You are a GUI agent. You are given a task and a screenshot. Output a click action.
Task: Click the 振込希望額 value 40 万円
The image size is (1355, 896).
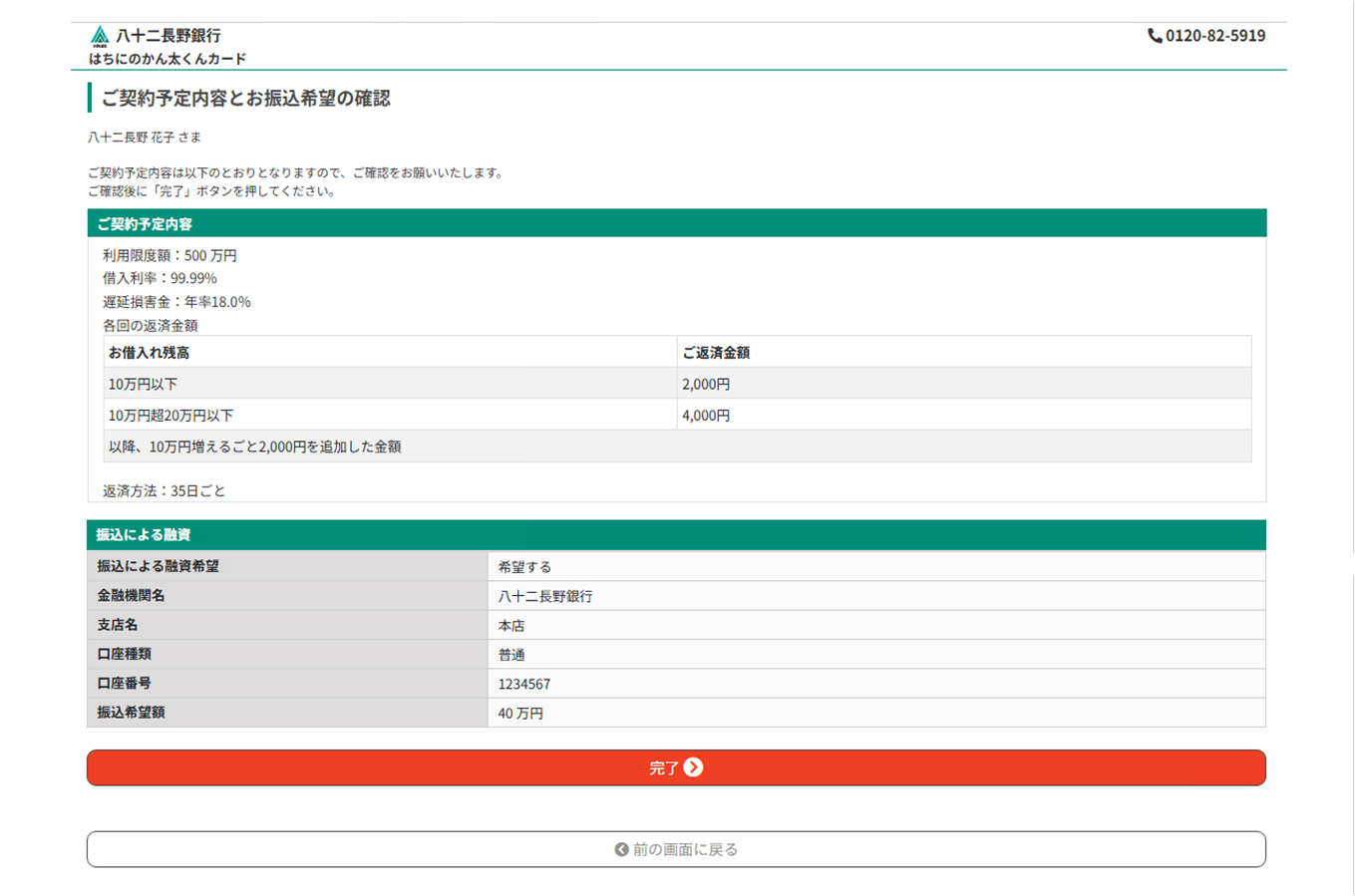point(520,714)
